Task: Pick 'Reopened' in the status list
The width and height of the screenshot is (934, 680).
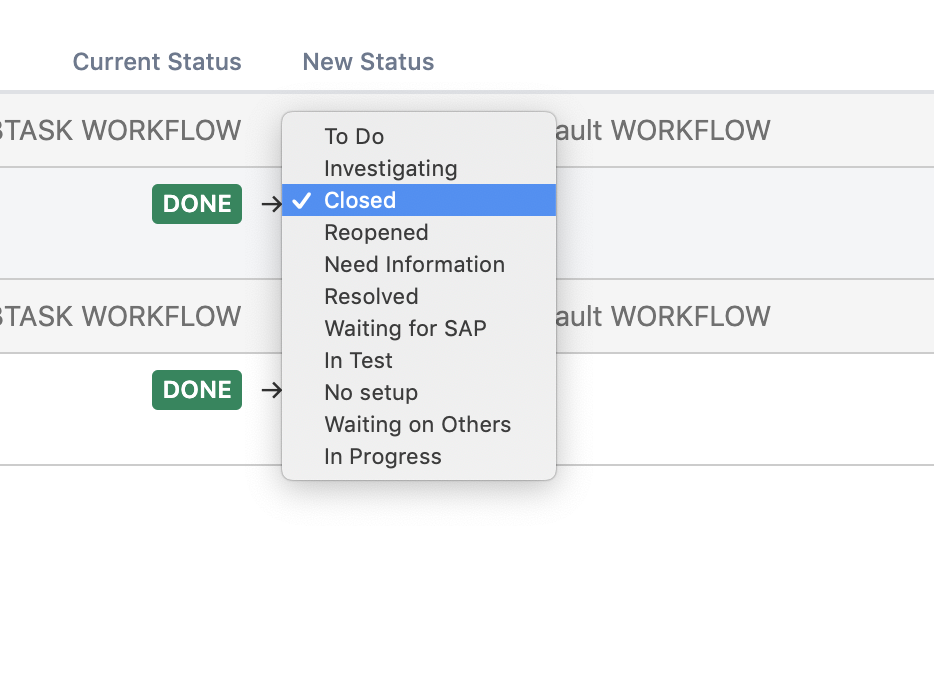Action: click(x=419, y=232)
